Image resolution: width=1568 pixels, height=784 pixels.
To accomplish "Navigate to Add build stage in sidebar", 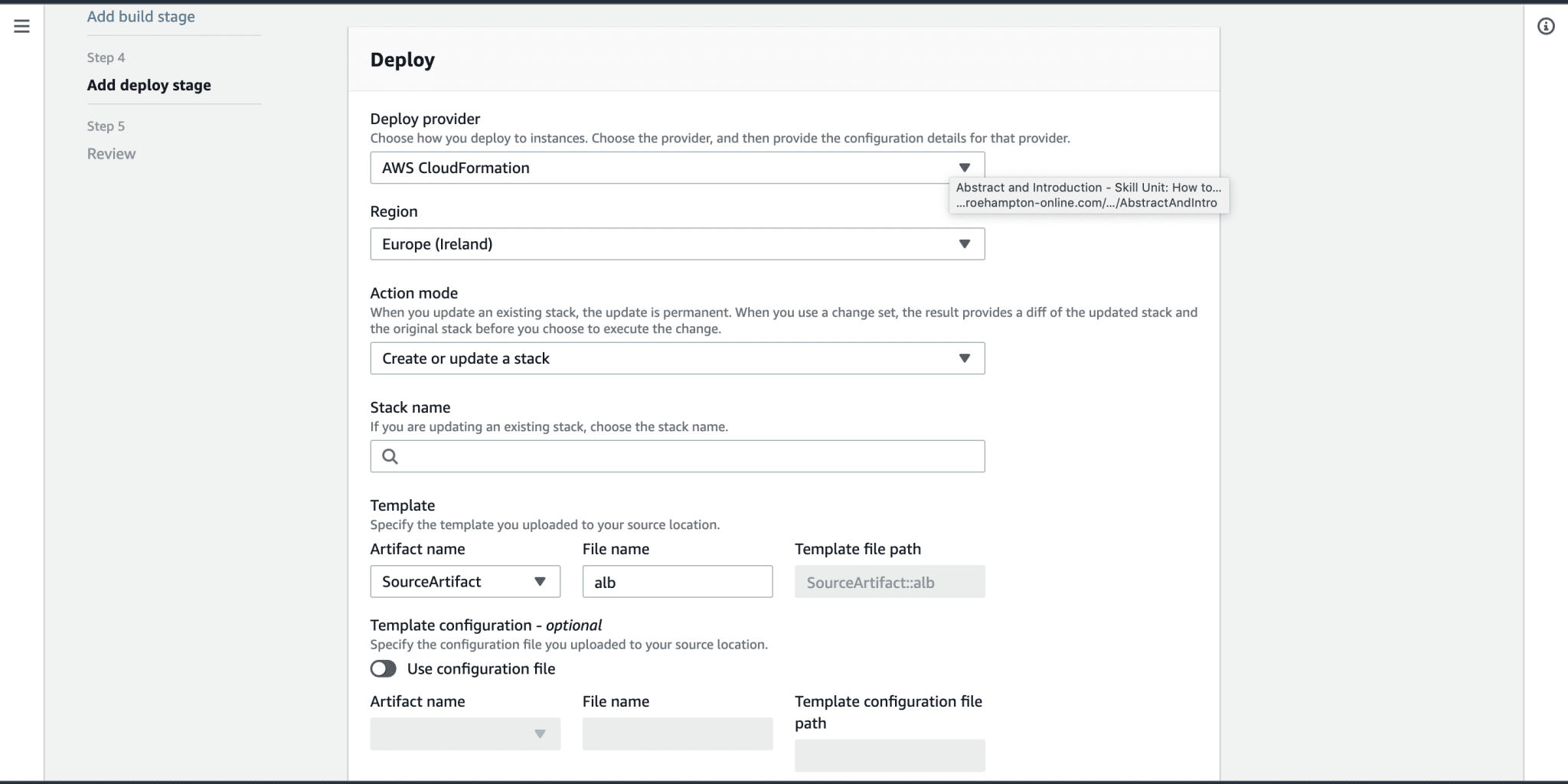I will (x=141, y=16).
